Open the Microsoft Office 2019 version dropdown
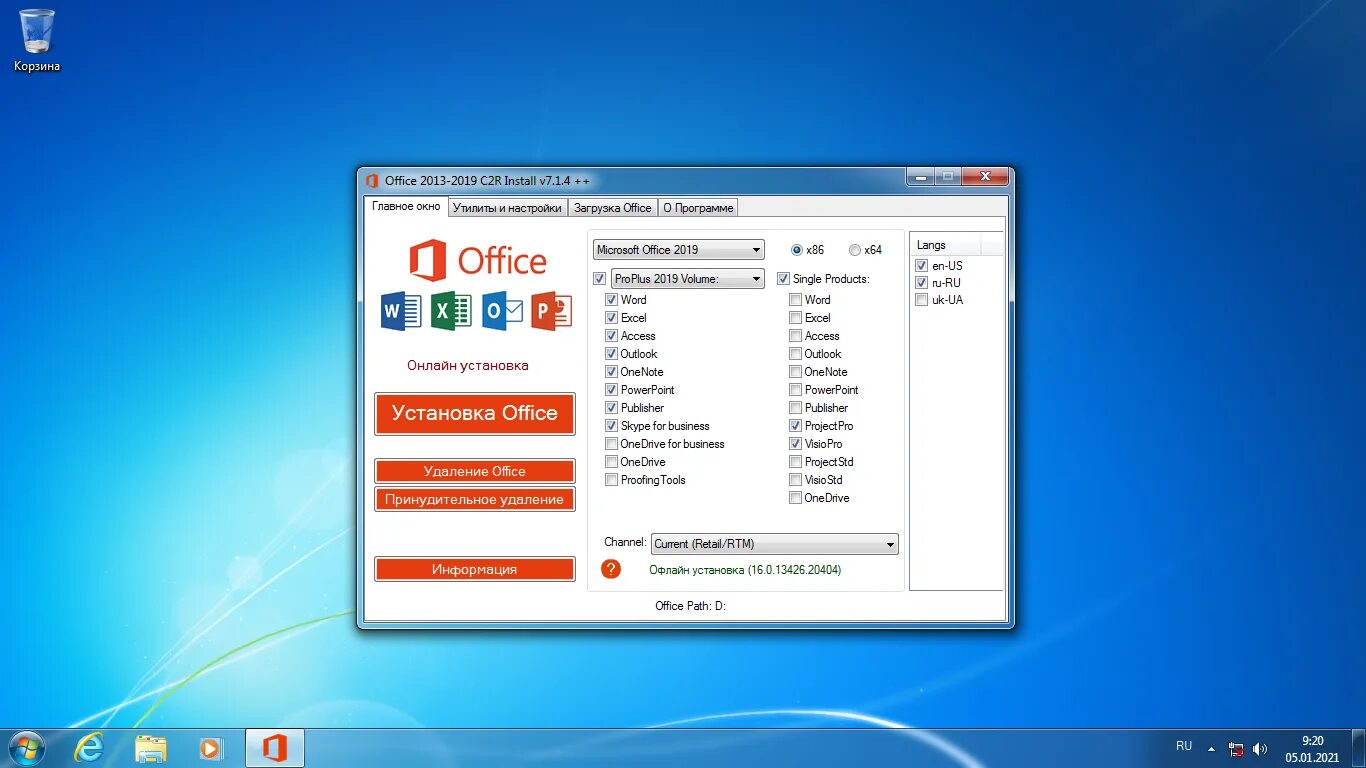1366x768 pixels. [x=679, y=250]
